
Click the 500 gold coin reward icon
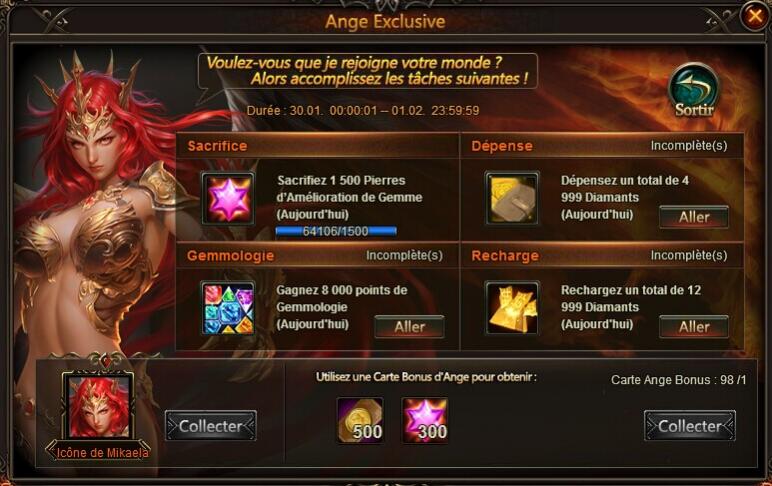pyautogui.click(x=360, y=421)
